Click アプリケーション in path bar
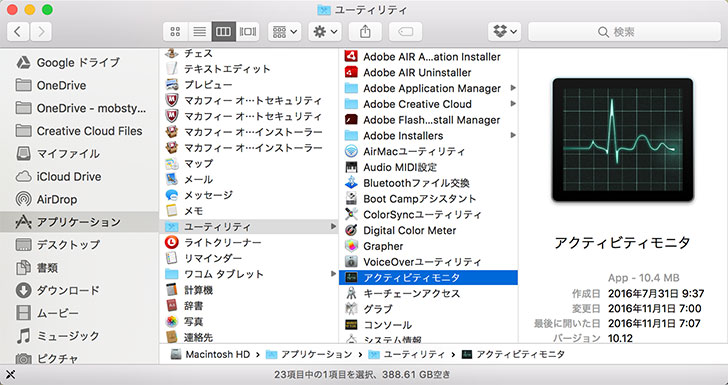 point(309,354)
